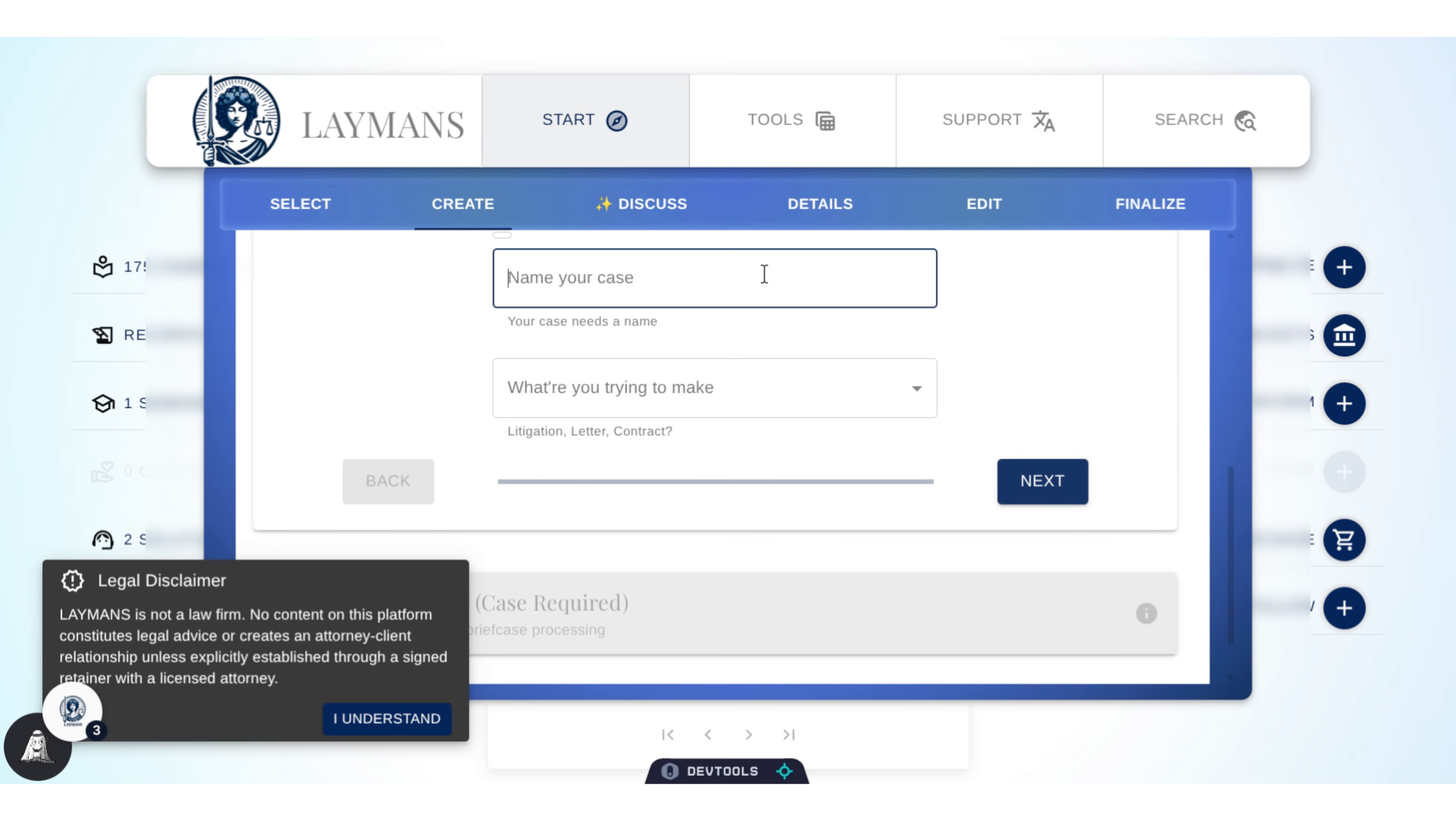Focus the Name your case input field
The width and height of the screenshot is (1456, 819).
pos(714,278)
